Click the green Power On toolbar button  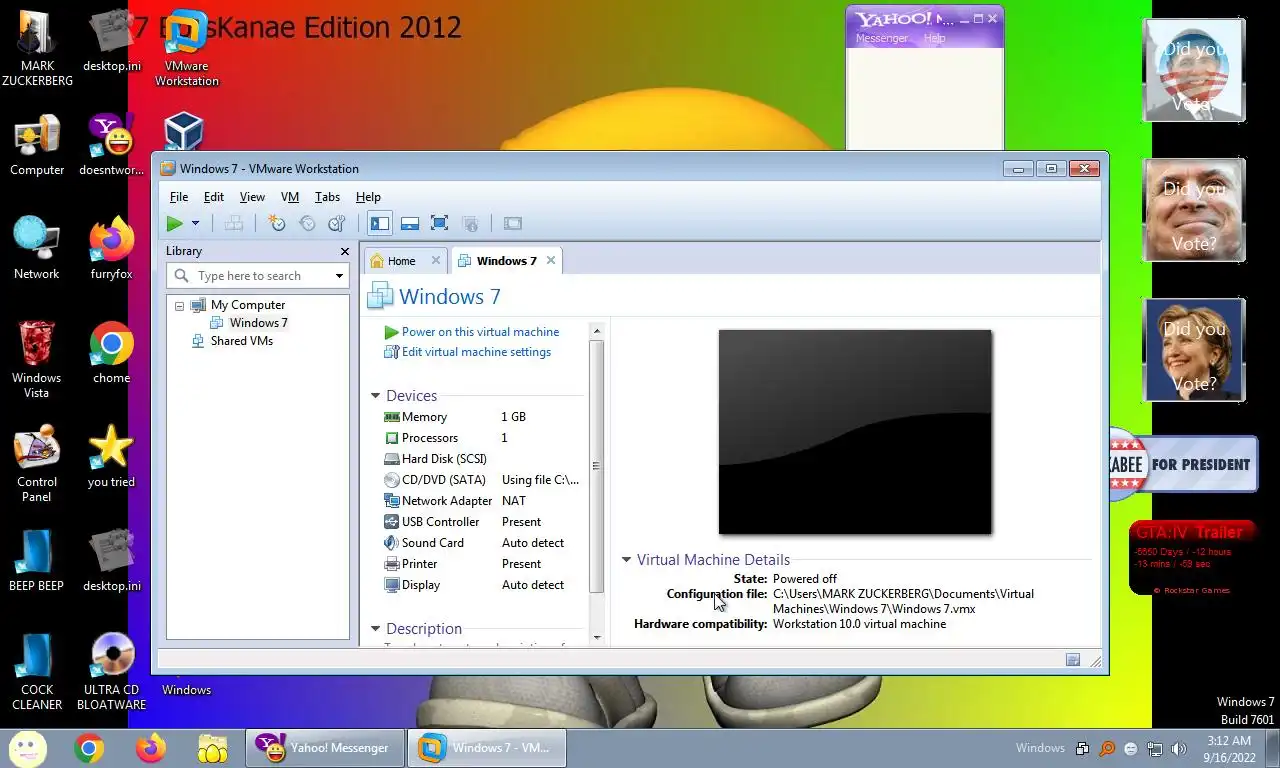pos(175,223)
